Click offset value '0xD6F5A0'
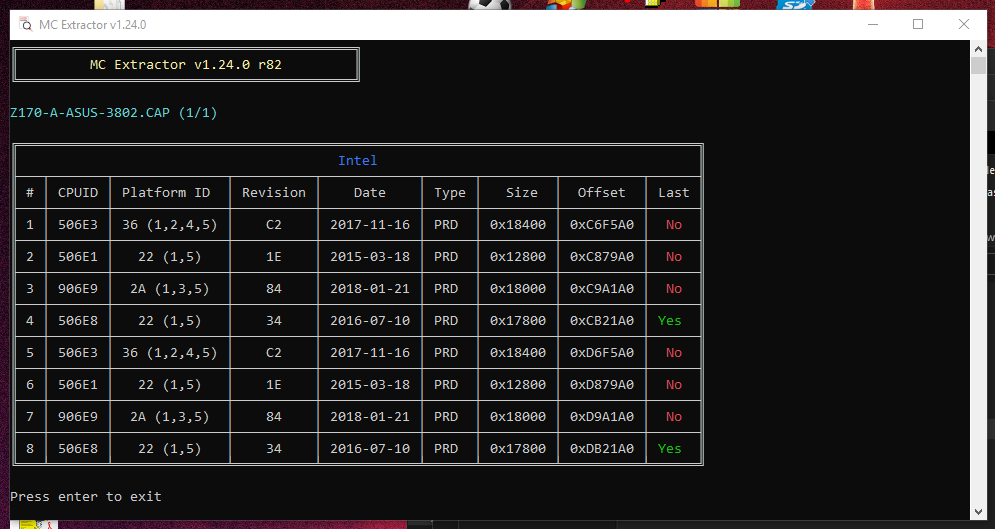Viewport: 995px width, 529px height. point(602,353)
